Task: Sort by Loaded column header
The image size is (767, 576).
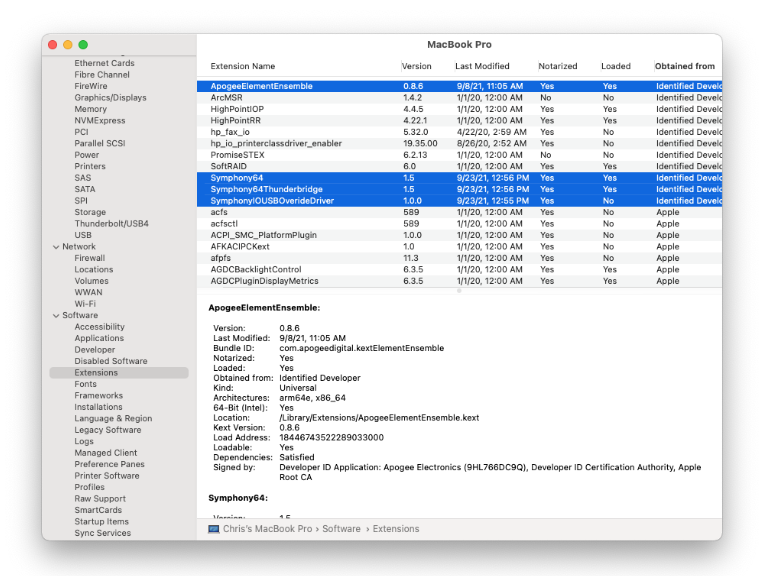Action: pyautogui.click(x=615, y=66)
